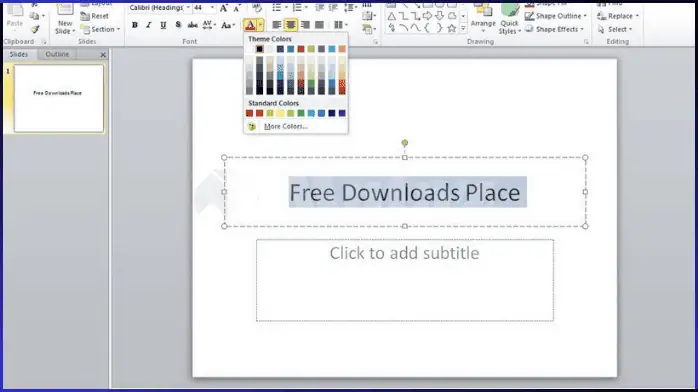Align text left
Image resolution: width=698 pixels, height=392 pixels.
276,25
